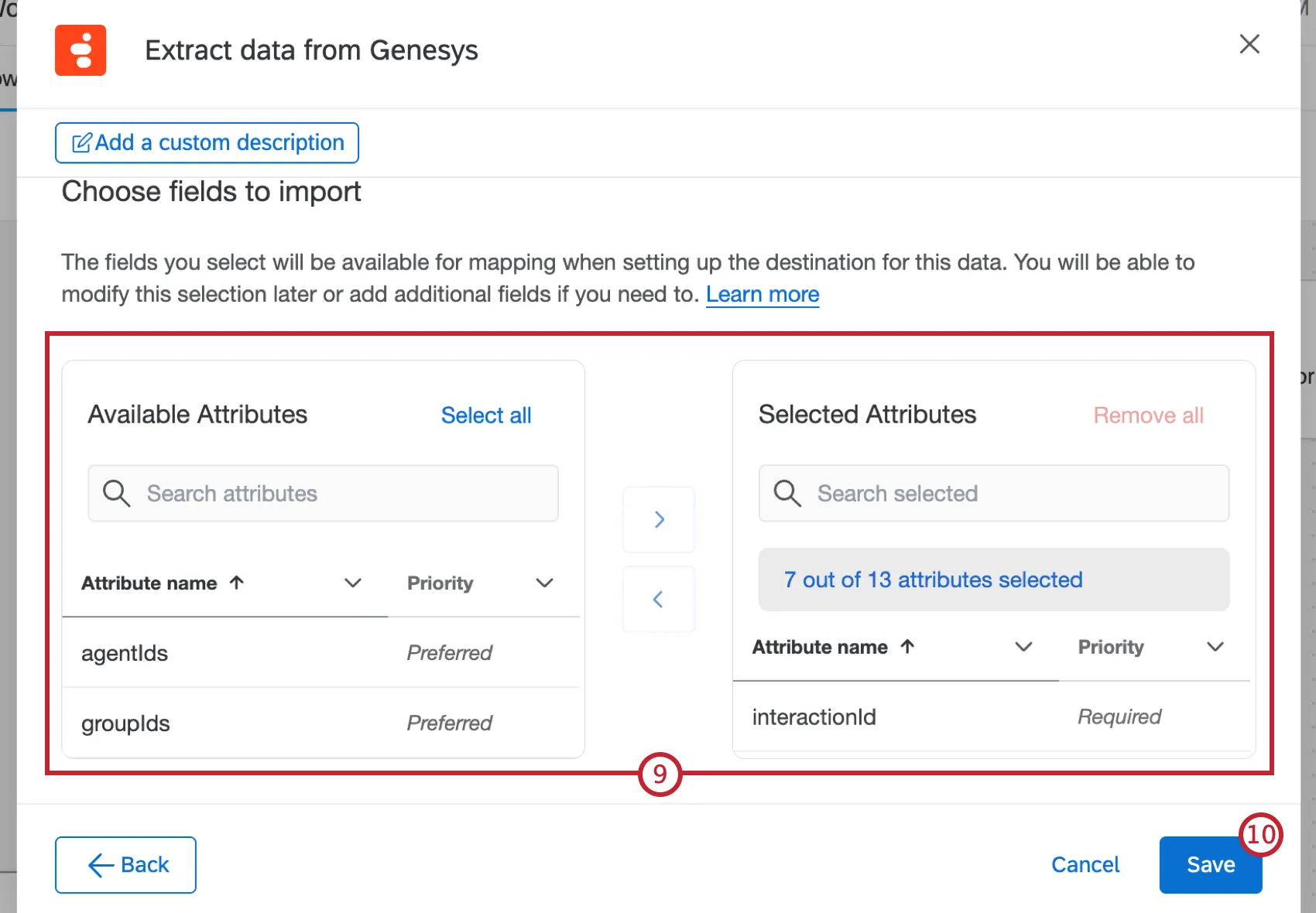This screenshot has width=1316, height=913.
Task: Click the edit icon on Add a custom description
Action: (x=82, y=142)
